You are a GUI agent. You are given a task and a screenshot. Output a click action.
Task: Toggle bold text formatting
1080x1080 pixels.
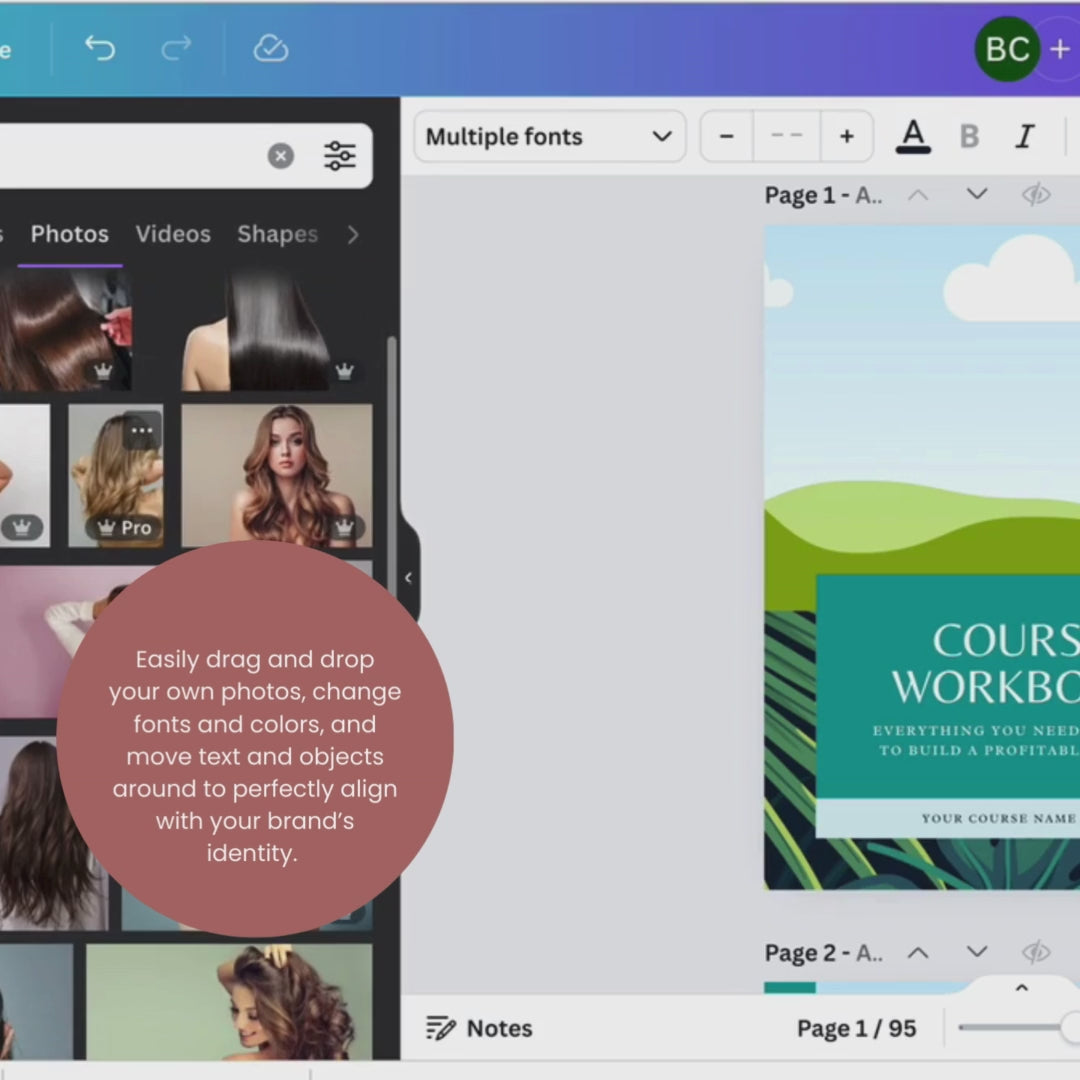point(969,137)
